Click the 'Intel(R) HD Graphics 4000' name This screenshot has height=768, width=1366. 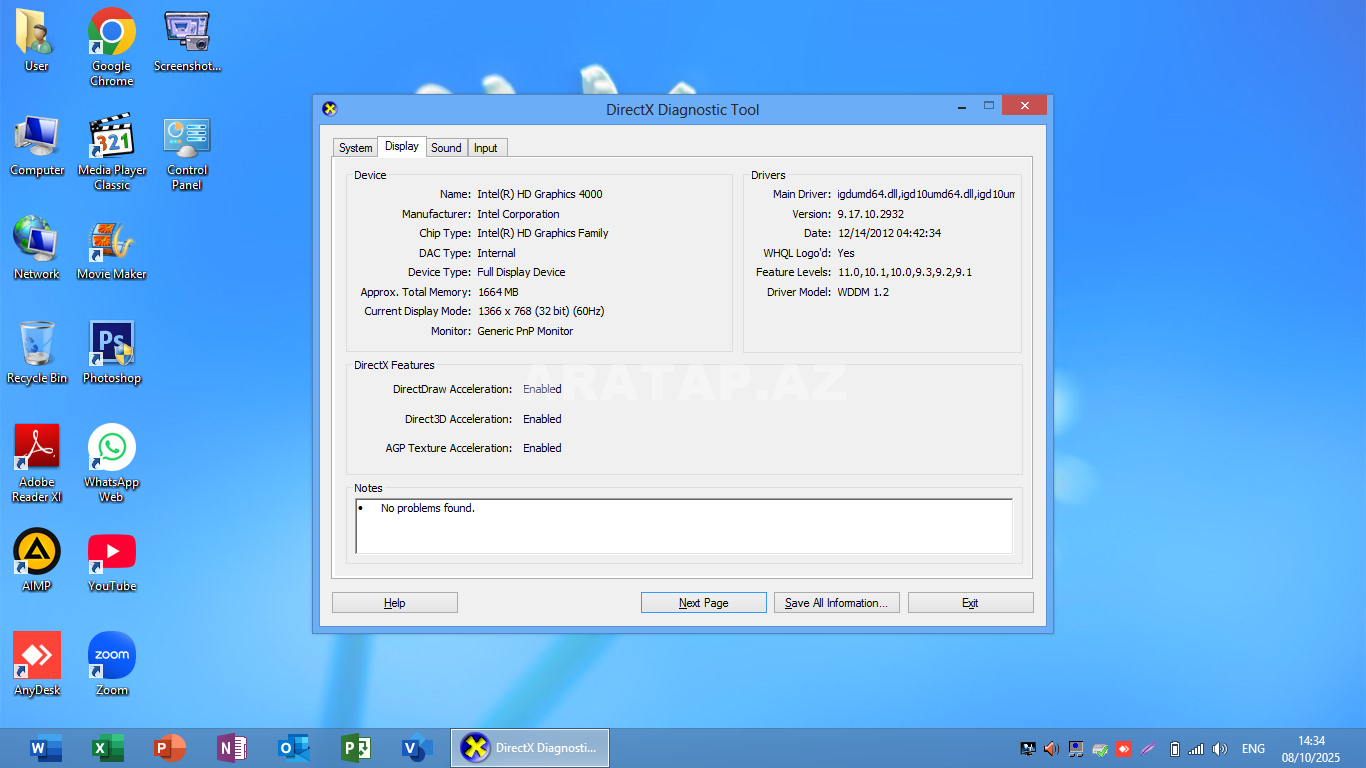click(x=540, y=194)
